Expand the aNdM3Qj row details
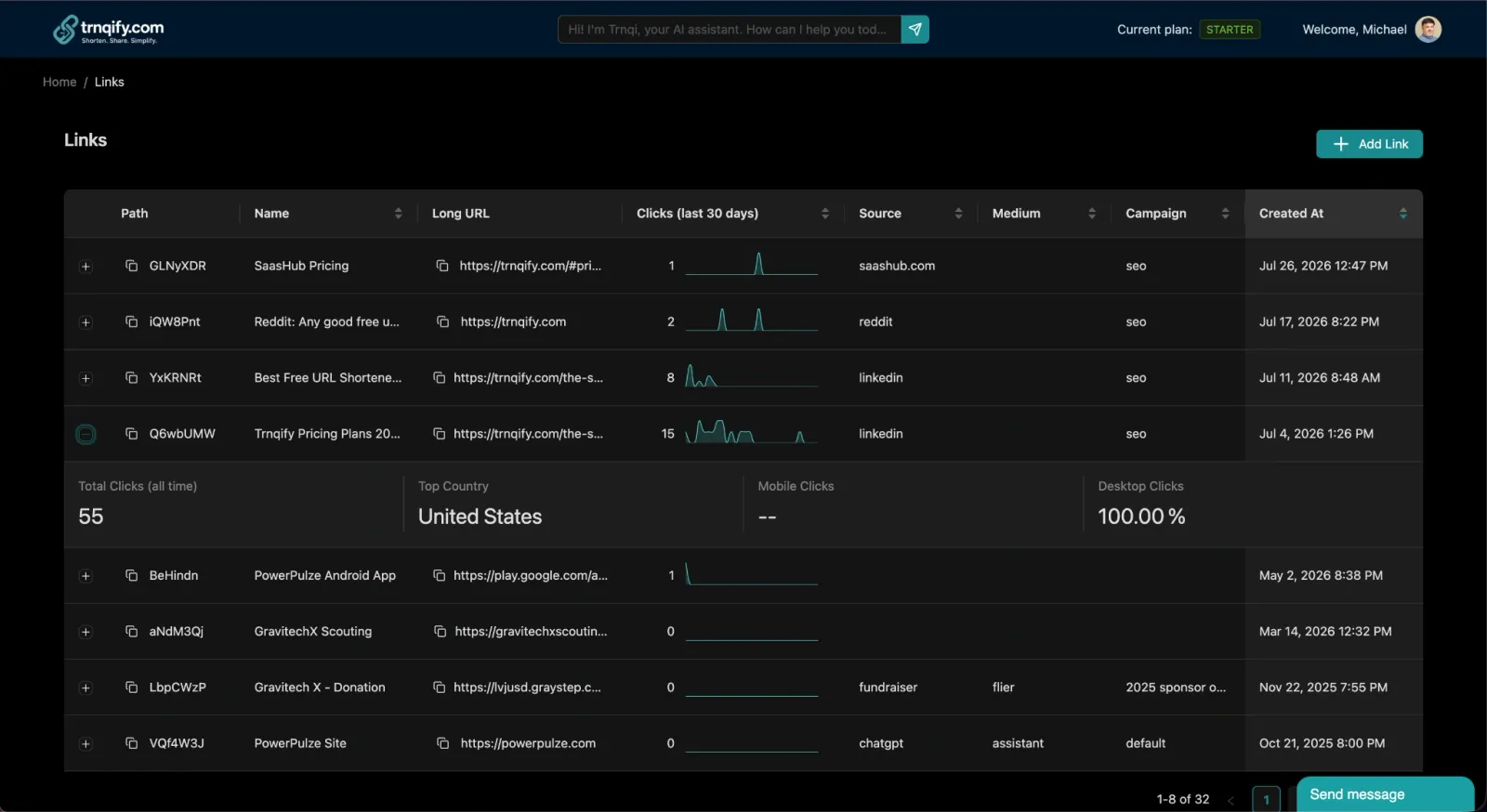 point(86,632)
